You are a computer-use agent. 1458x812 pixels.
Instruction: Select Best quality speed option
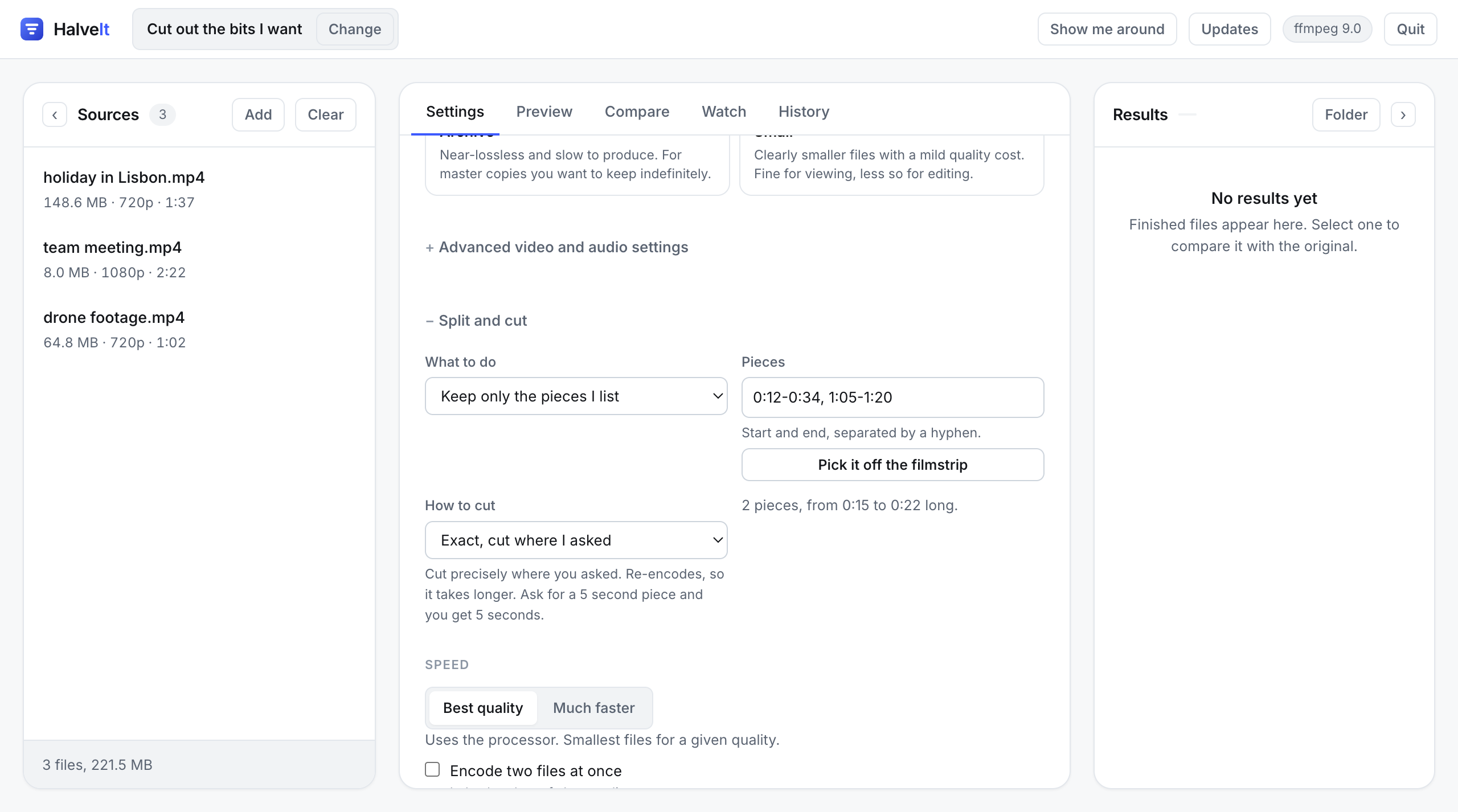click(483, 708)
